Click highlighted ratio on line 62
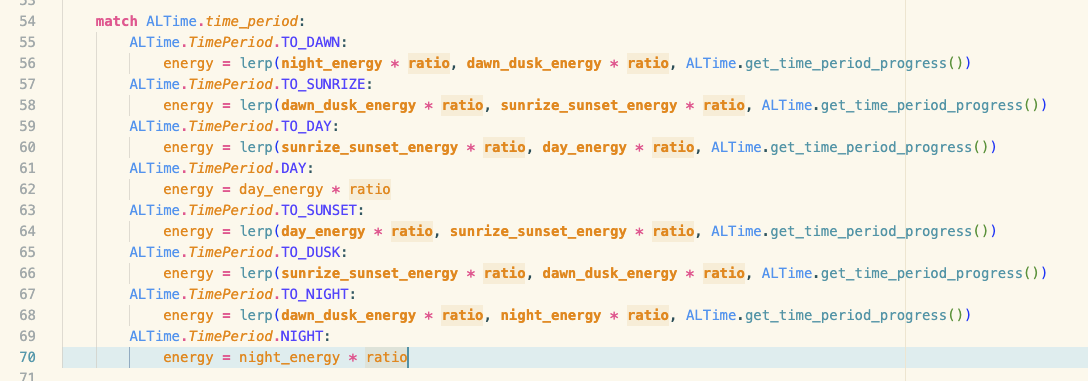This screenshot has width=1088, height=381. pos(370,189)
